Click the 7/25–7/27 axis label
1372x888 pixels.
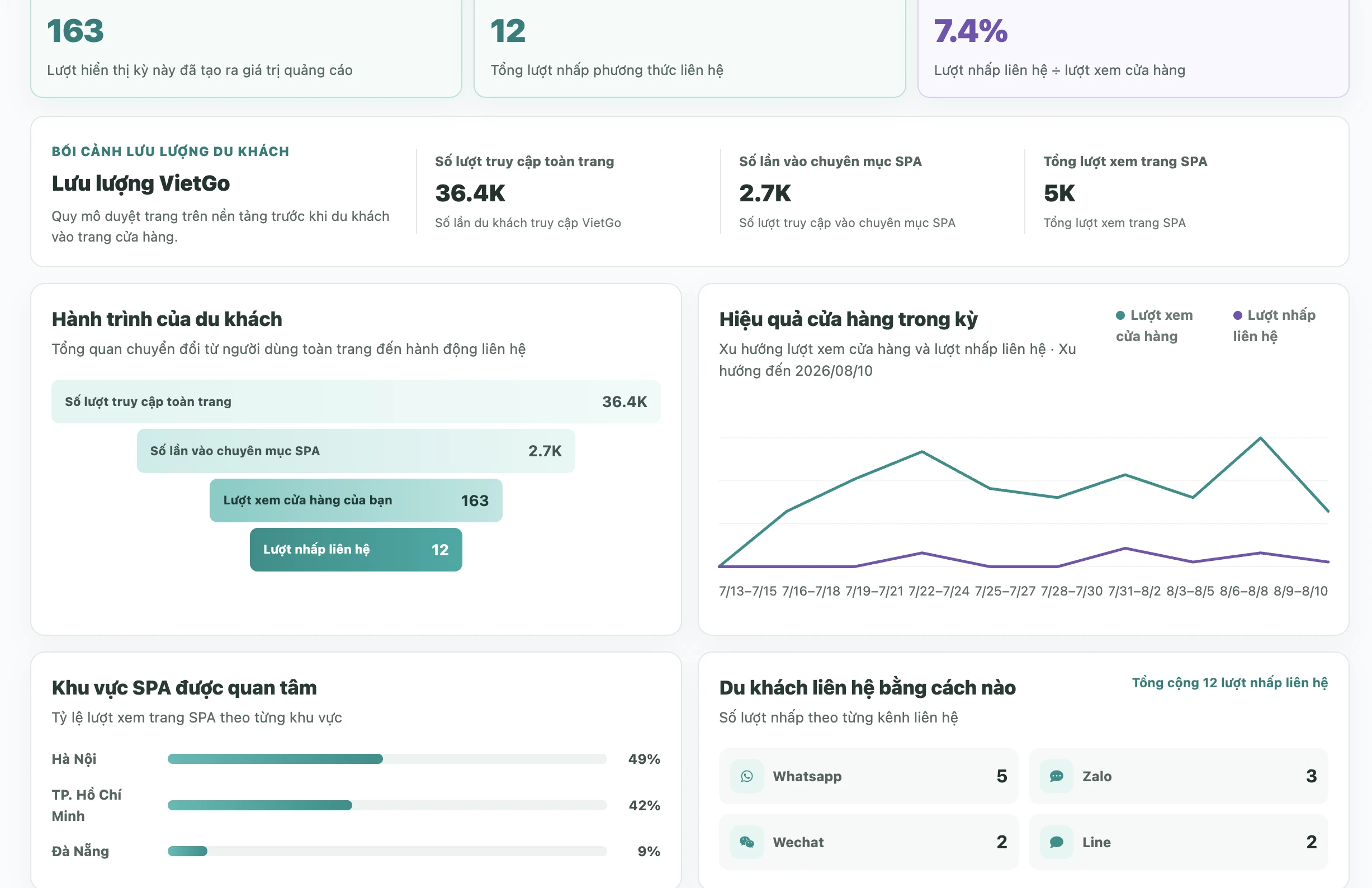coord(1005,591)
